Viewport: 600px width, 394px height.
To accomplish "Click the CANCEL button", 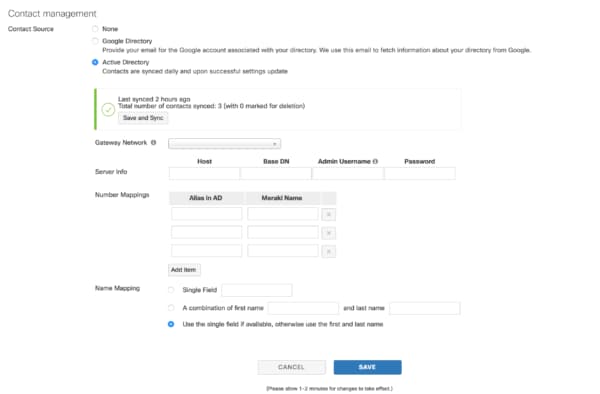I will tap(292, 367).
